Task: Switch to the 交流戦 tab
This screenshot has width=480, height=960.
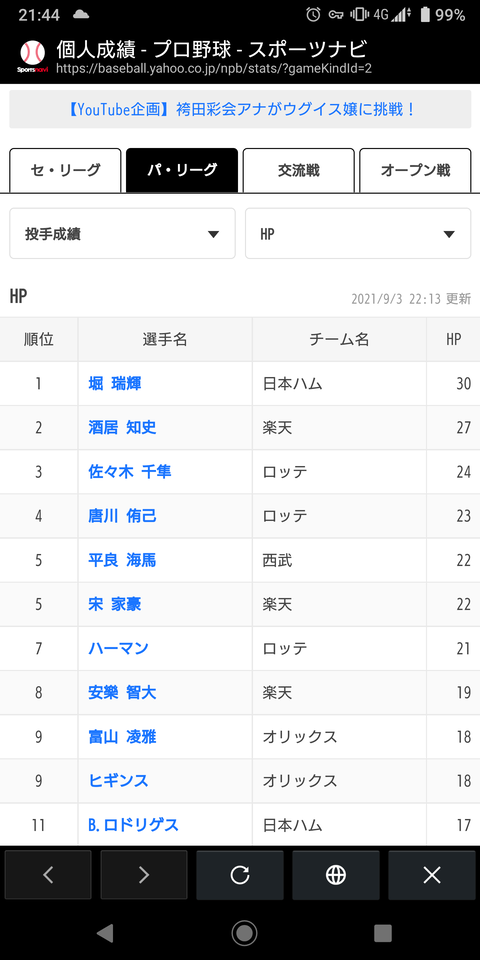Action: pyautogui.click(x=299, y=170)
